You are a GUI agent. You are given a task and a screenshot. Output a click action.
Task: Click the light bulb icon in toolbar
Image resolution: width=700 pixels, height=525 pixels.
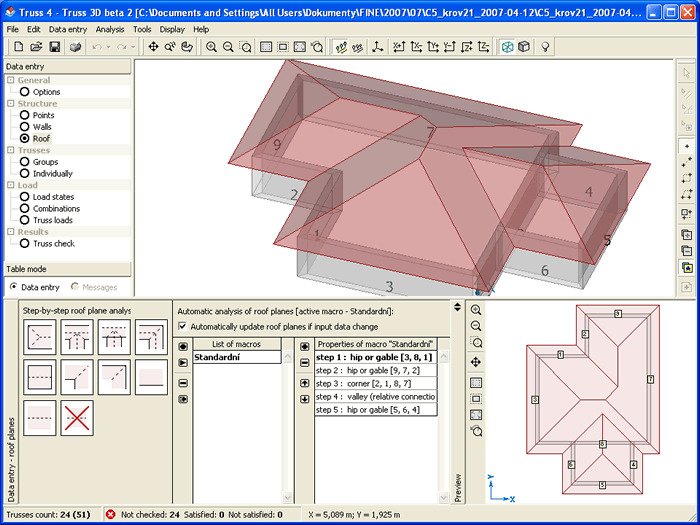tap(546, 47)
